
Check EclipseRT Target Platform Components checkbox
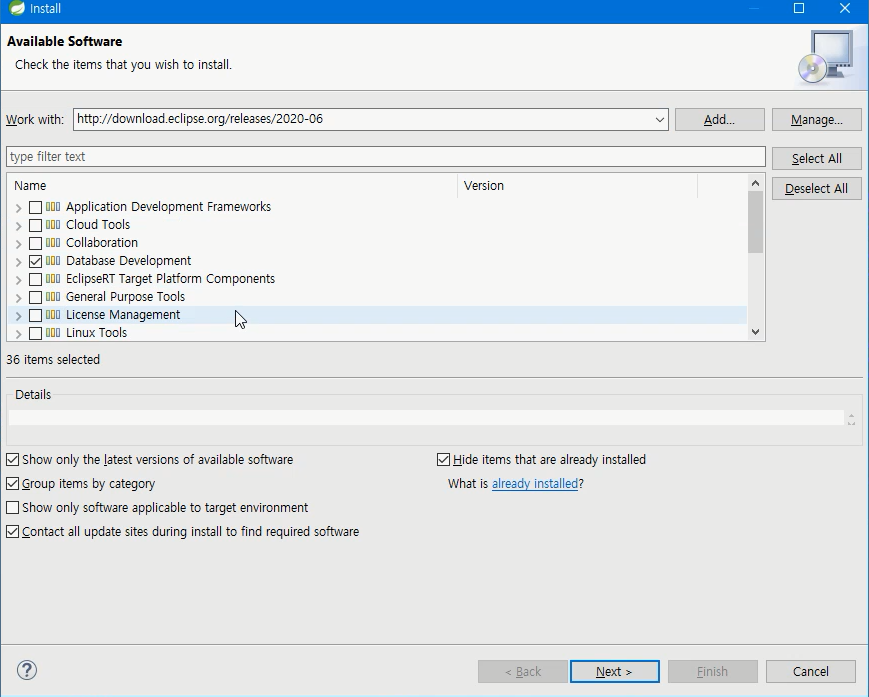(35, 279)
